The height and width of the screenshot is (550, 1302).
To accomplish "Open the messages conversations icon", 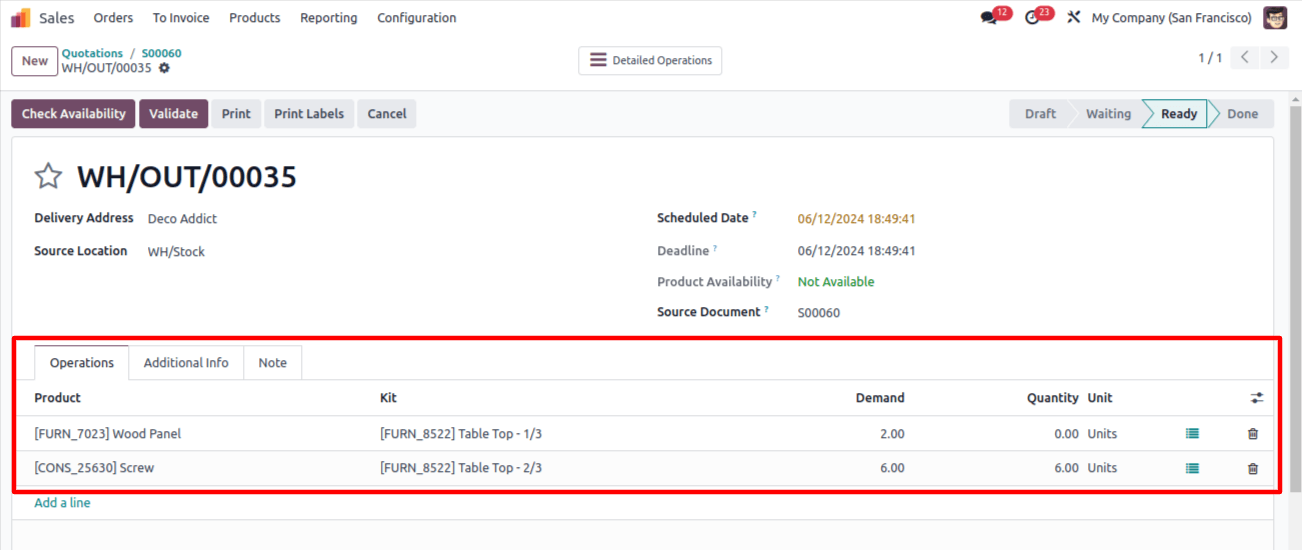I will click(x=990, y=18).
